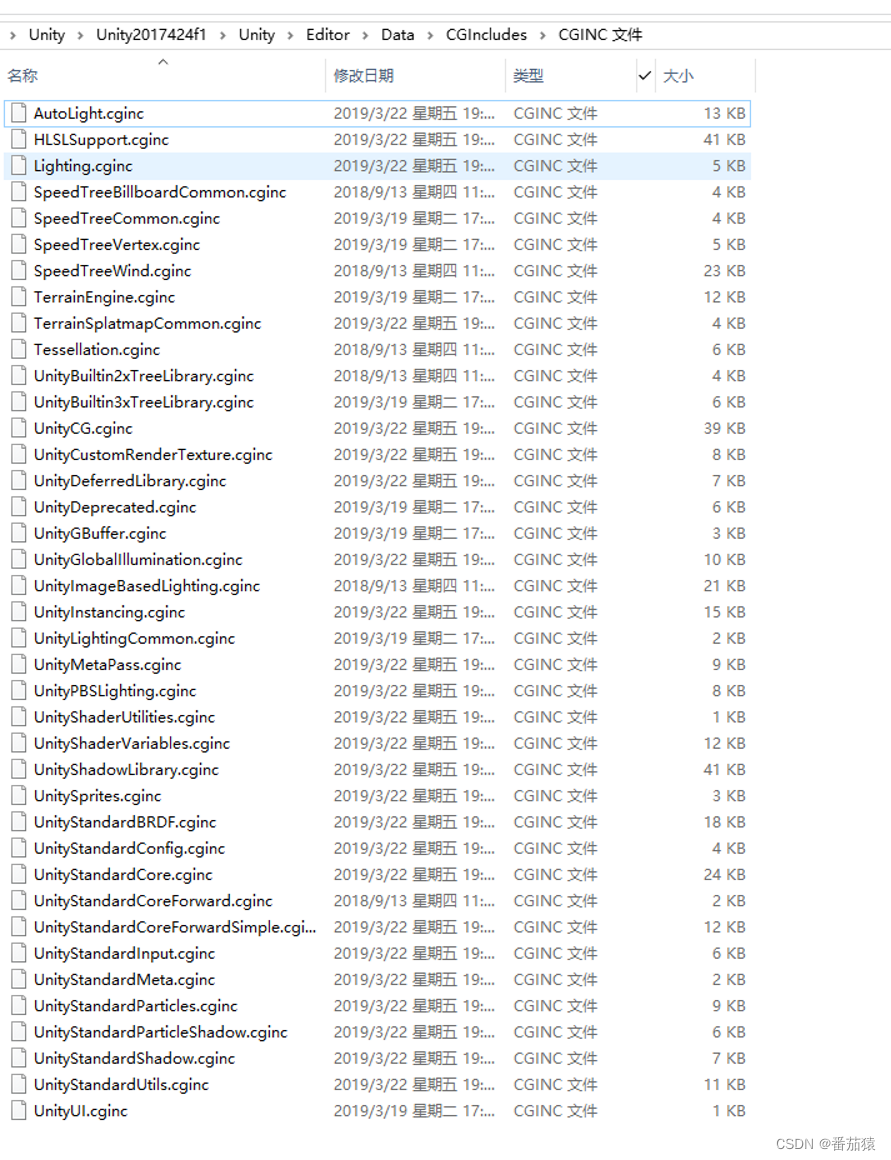Select UnityInstancing.cginc in the file list
This screenshot has width=891, height=1160.
coord(107,611)
